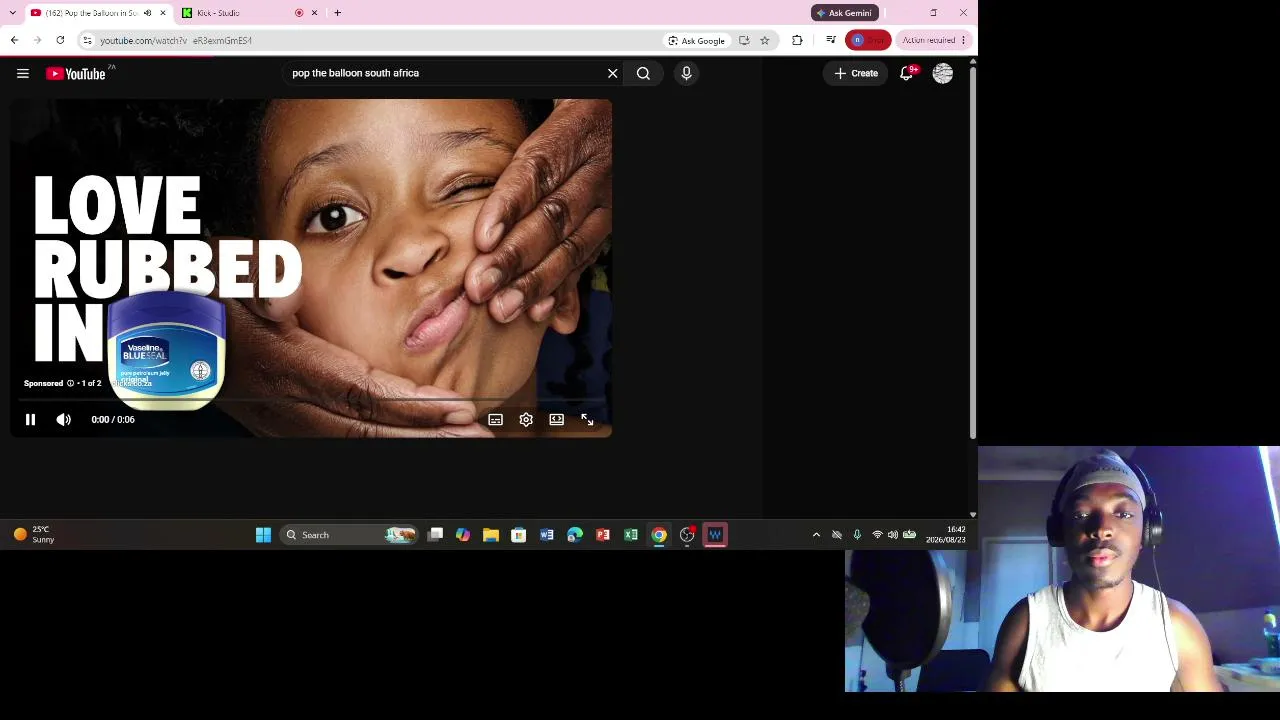Switch to the Pop the Balloon tab
This screenshot has height=720, width=1280.
90,13
